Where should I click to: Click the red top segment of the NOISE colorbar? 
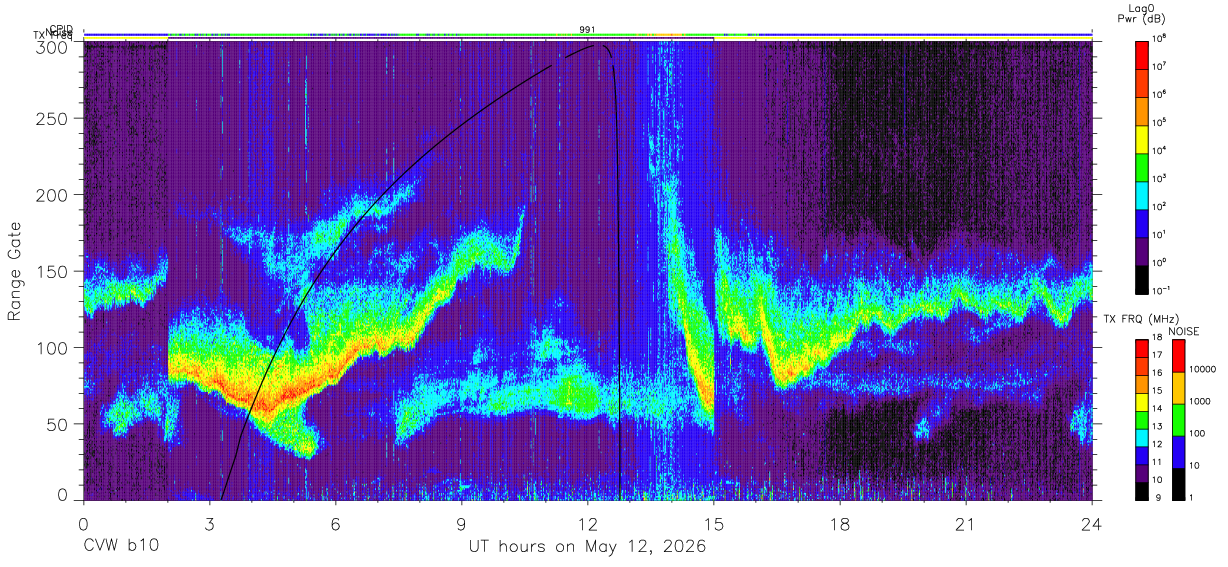(1178, 356)
